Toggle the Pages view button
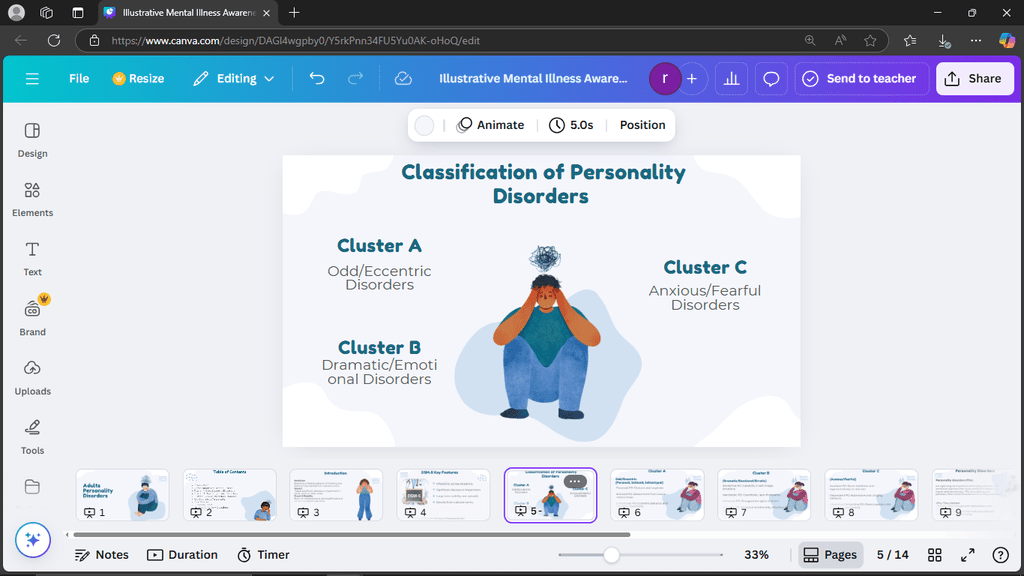1024x576 pixels. coord(831,554)
